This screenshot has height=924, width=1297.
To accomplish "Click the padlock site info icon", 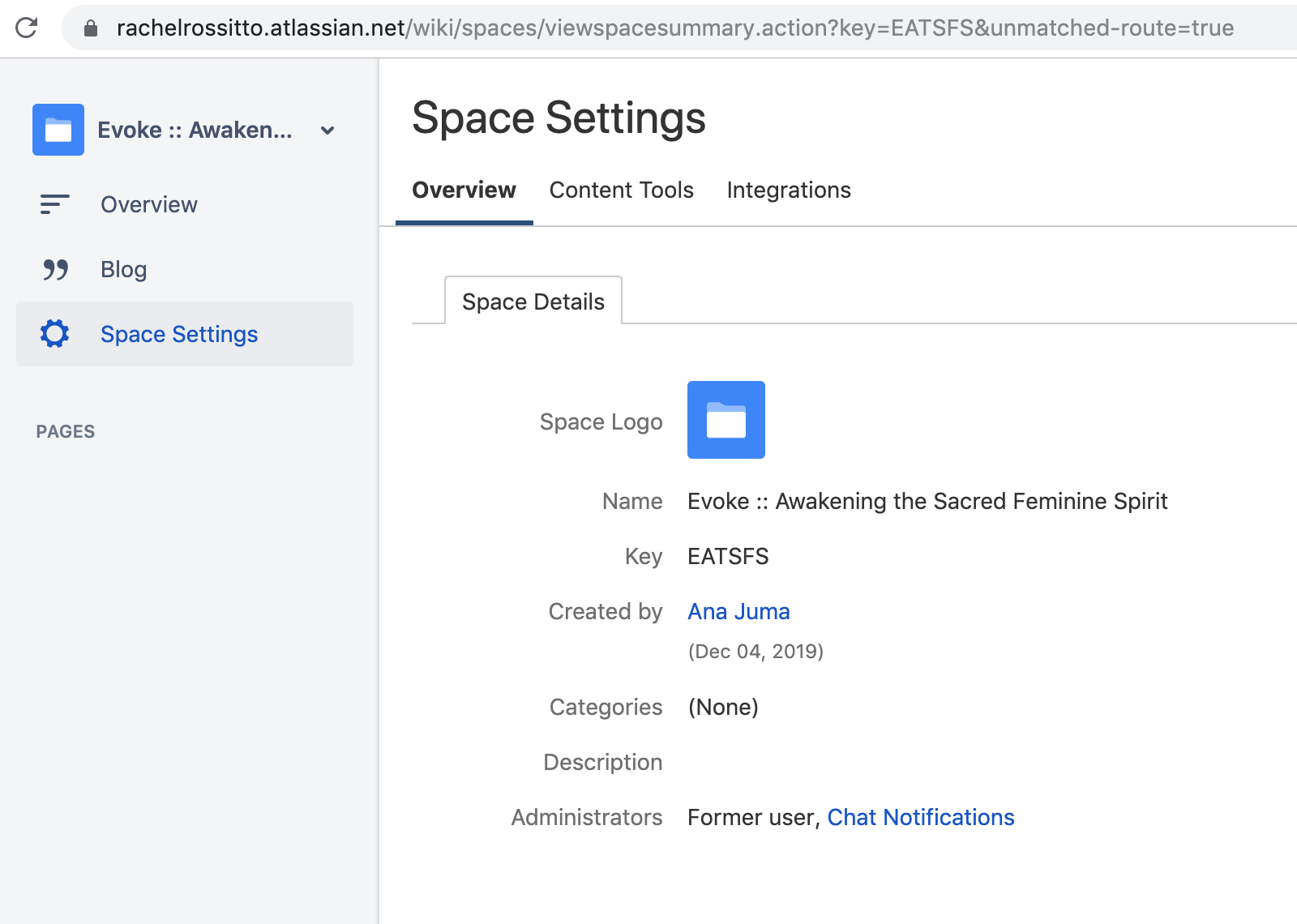I will tap(91, 28).
